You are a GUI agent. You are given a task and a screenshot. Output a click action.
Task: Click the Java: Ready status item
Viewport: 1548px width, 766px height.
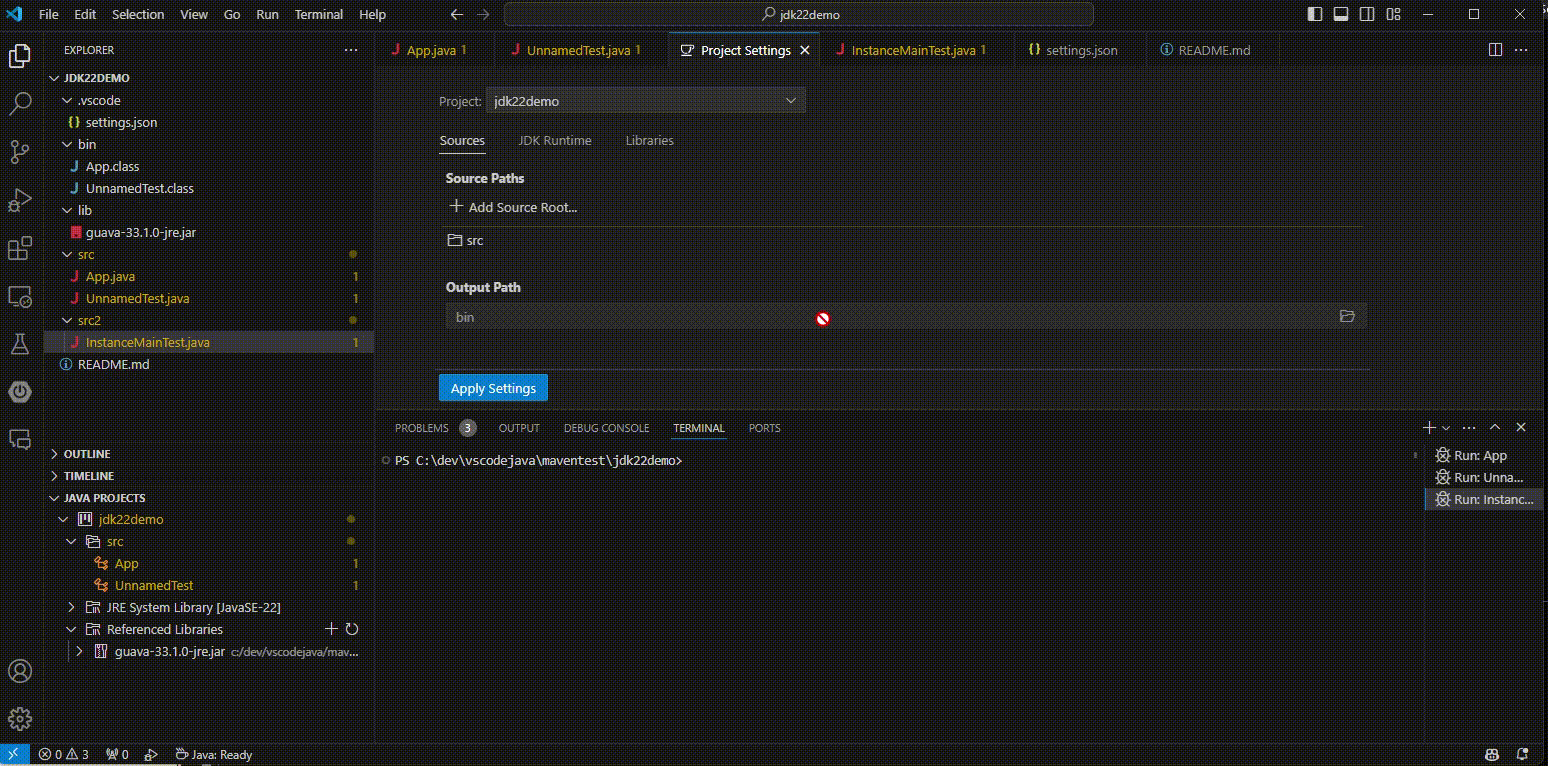(213, 755)
